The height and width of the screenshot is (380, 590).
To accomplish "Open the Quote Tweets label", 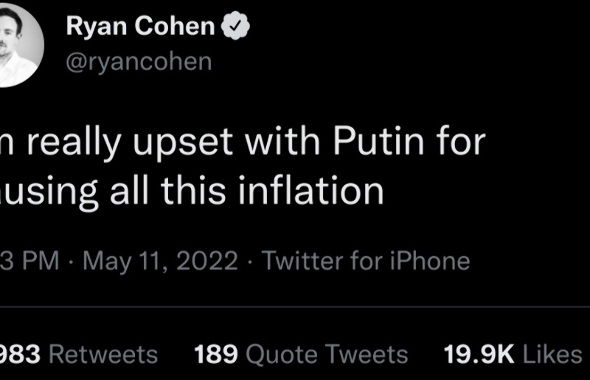I will 327,354.
